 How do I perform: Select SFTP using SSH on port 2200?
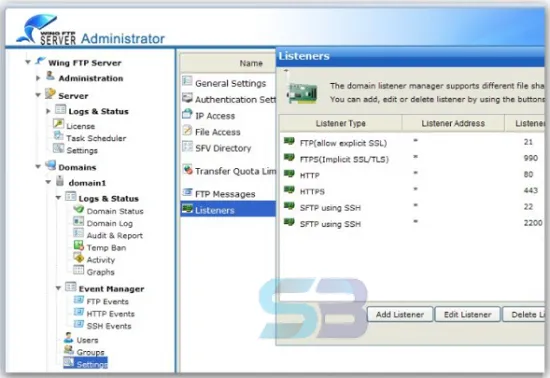[412, 224]
